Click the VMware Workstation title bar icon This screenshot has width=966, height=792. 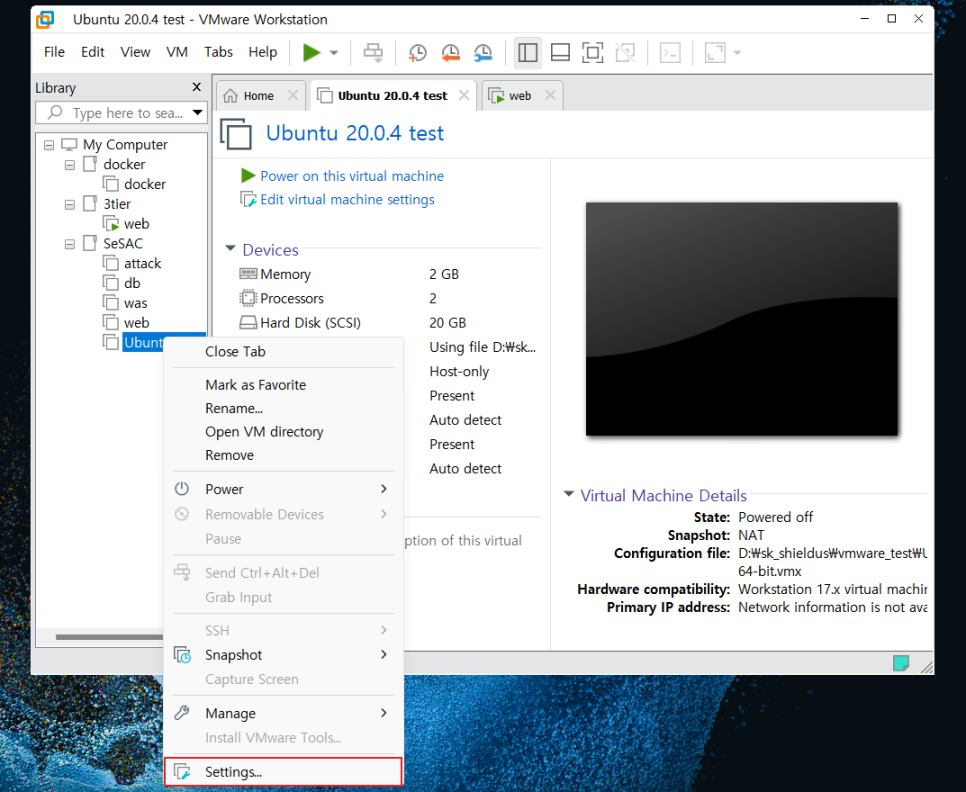click(x=45, y=19)
